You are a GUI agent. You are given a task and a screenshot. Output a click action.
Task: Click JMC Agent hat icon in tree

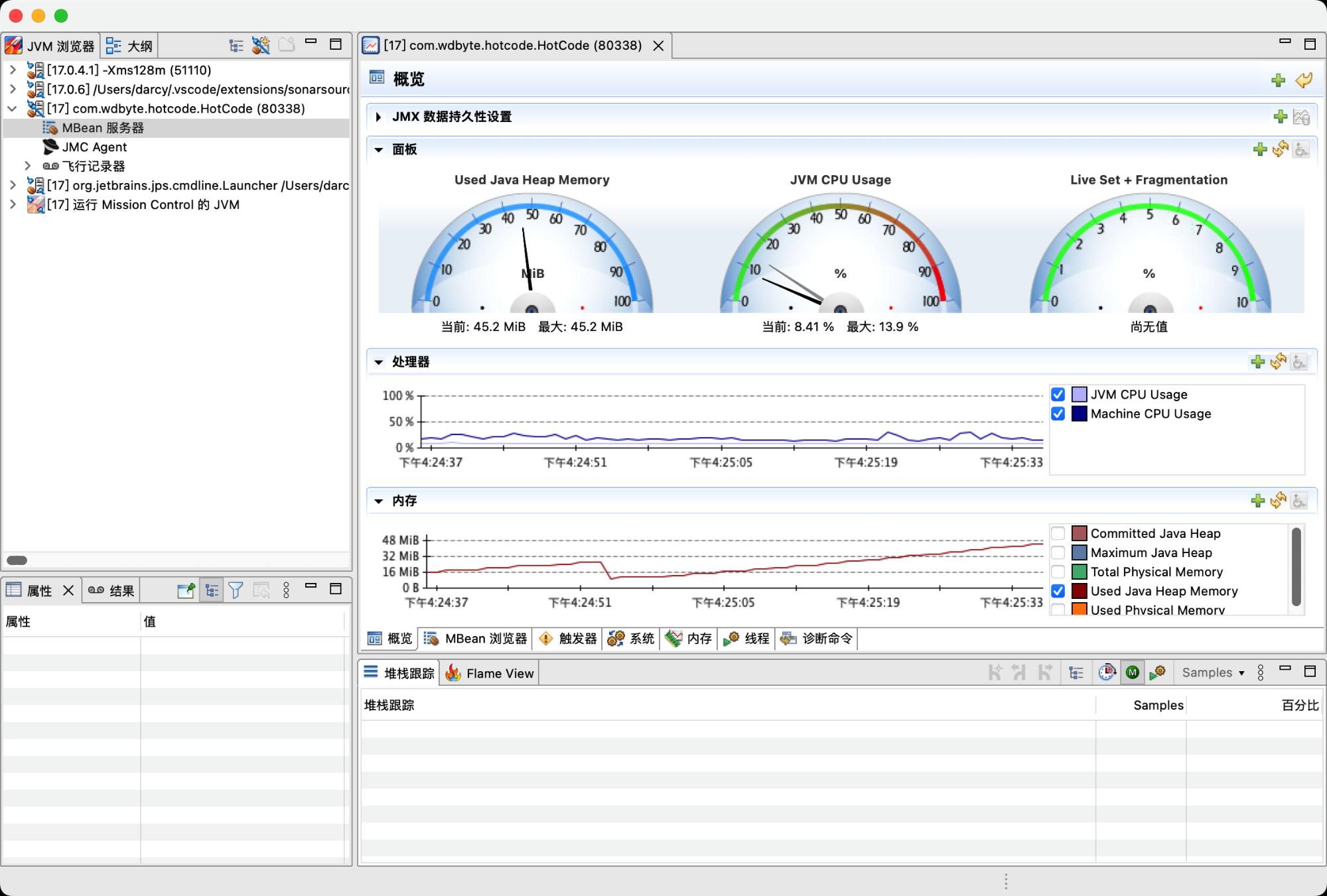point(50,147)
